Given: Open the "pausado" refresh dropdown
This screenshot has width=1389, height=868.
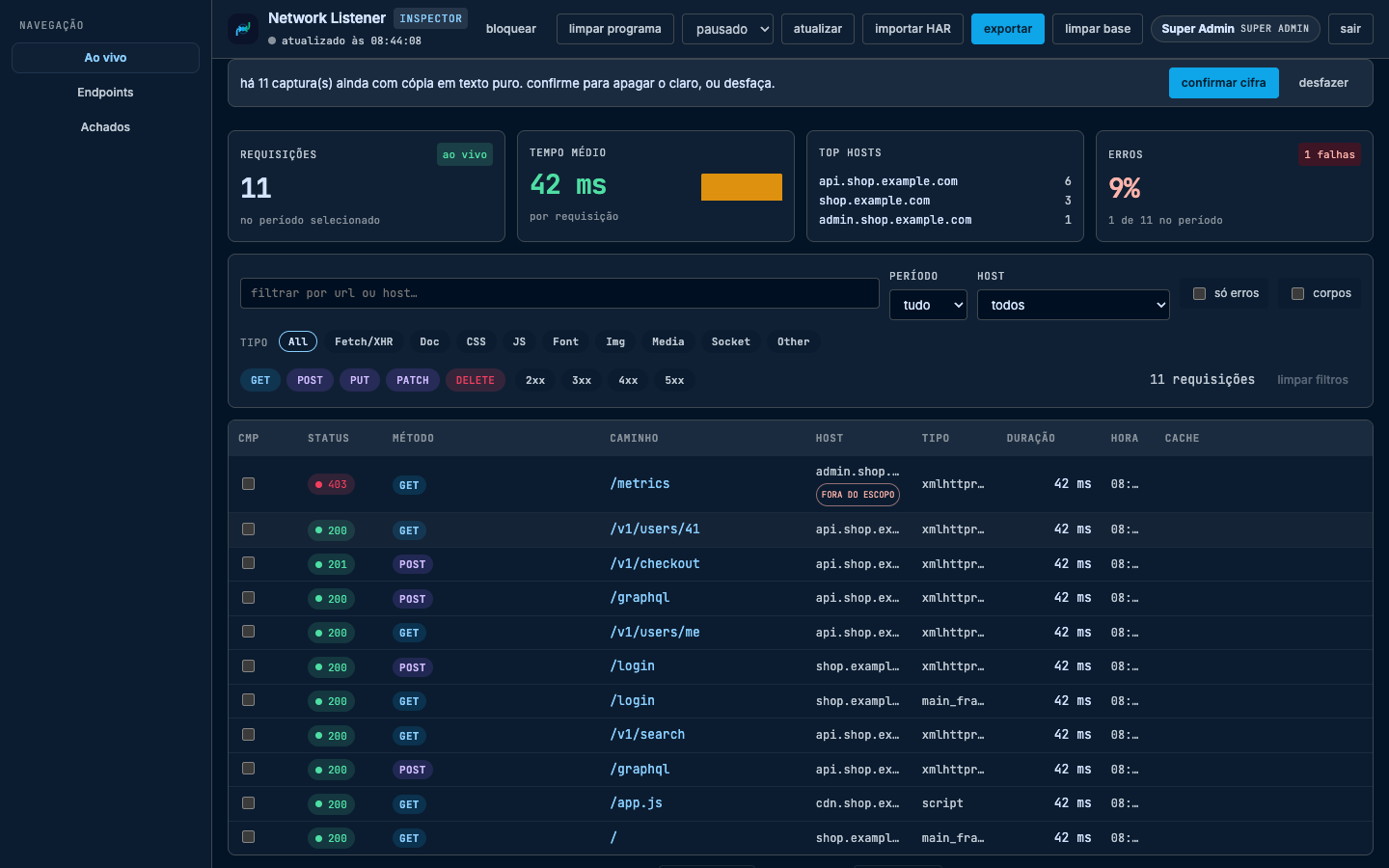Looking at the screenshot, I should coord(728,29).
